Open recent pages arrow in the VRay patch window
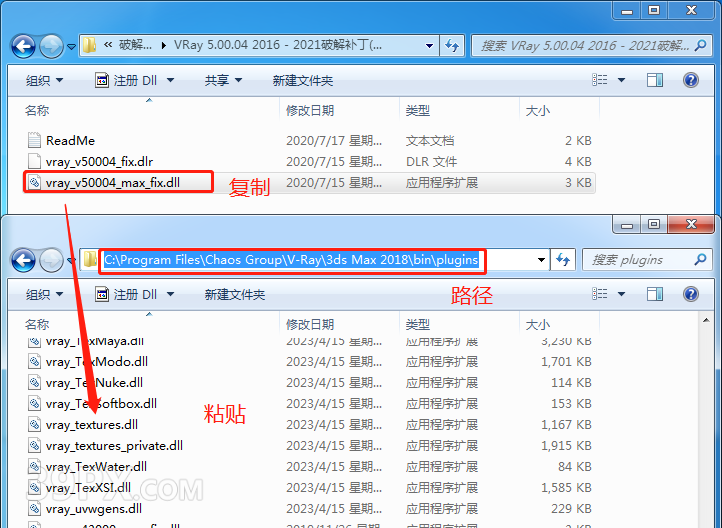The height and width of the screenshot is (528, 722). coord(71,46)
